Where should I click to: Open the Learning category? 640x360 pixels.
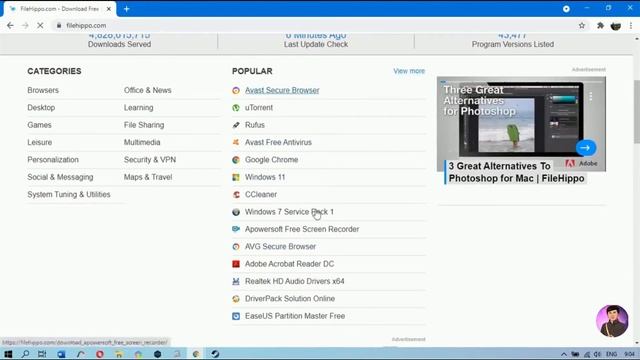[x=138, y=108]
